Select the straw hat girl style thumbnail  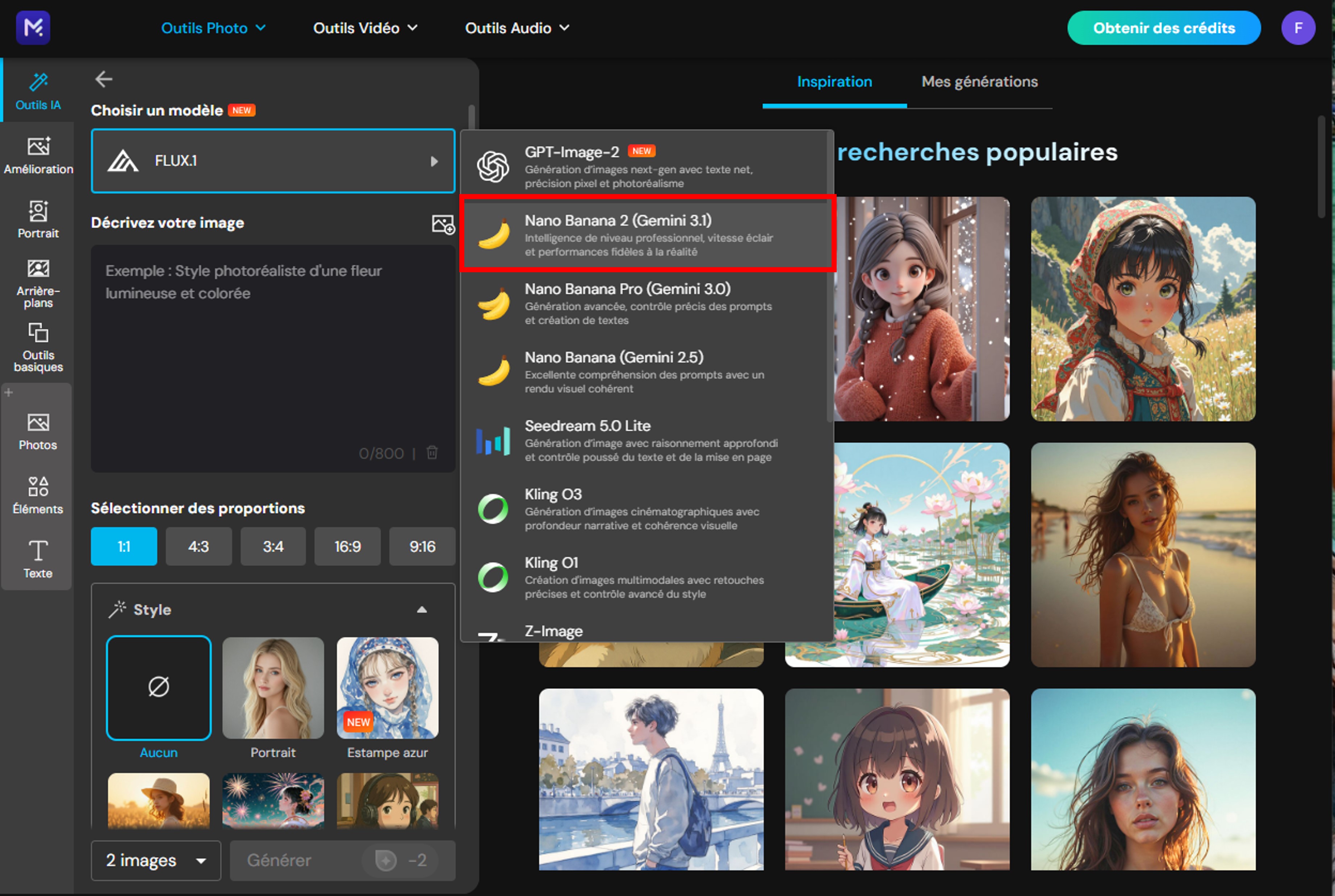click(x=158, y=800)
